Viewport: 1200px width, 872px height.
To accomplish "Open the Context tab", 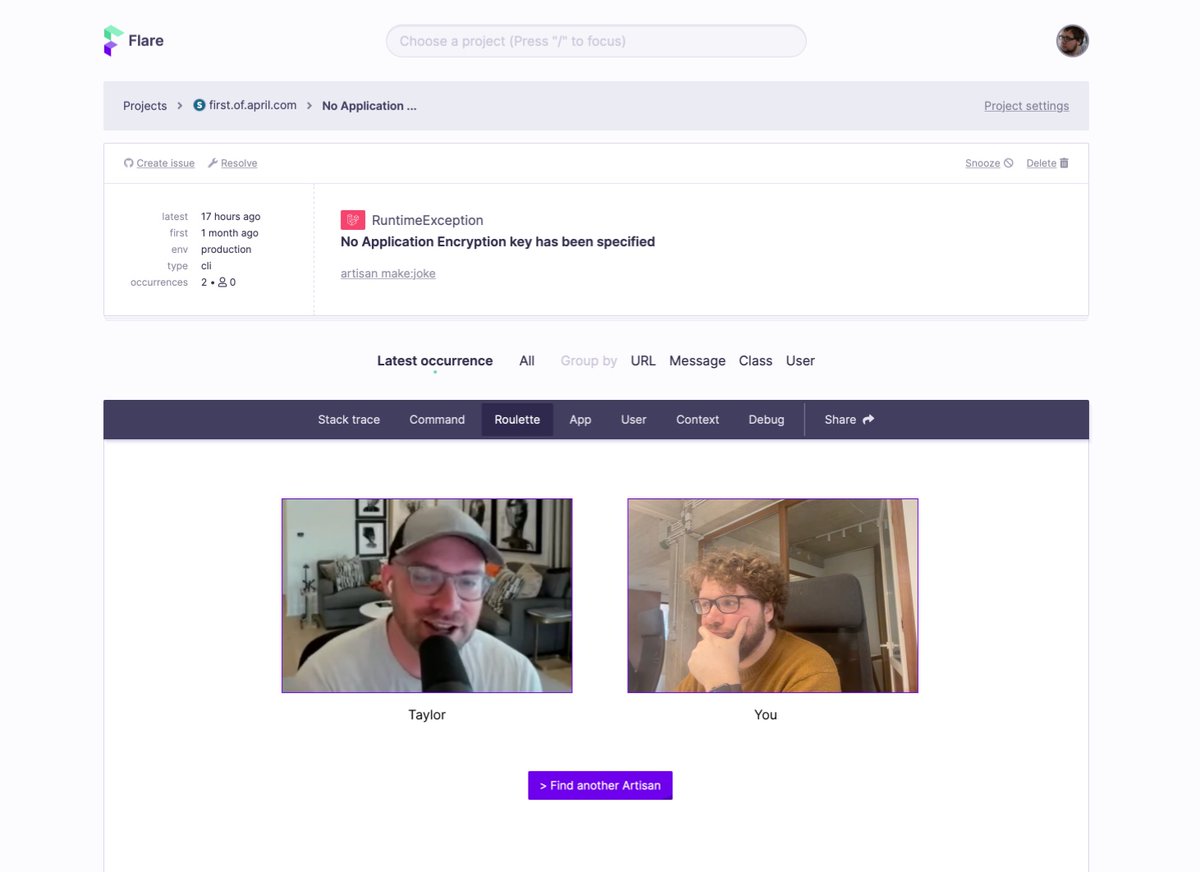I will pos(697,420).
